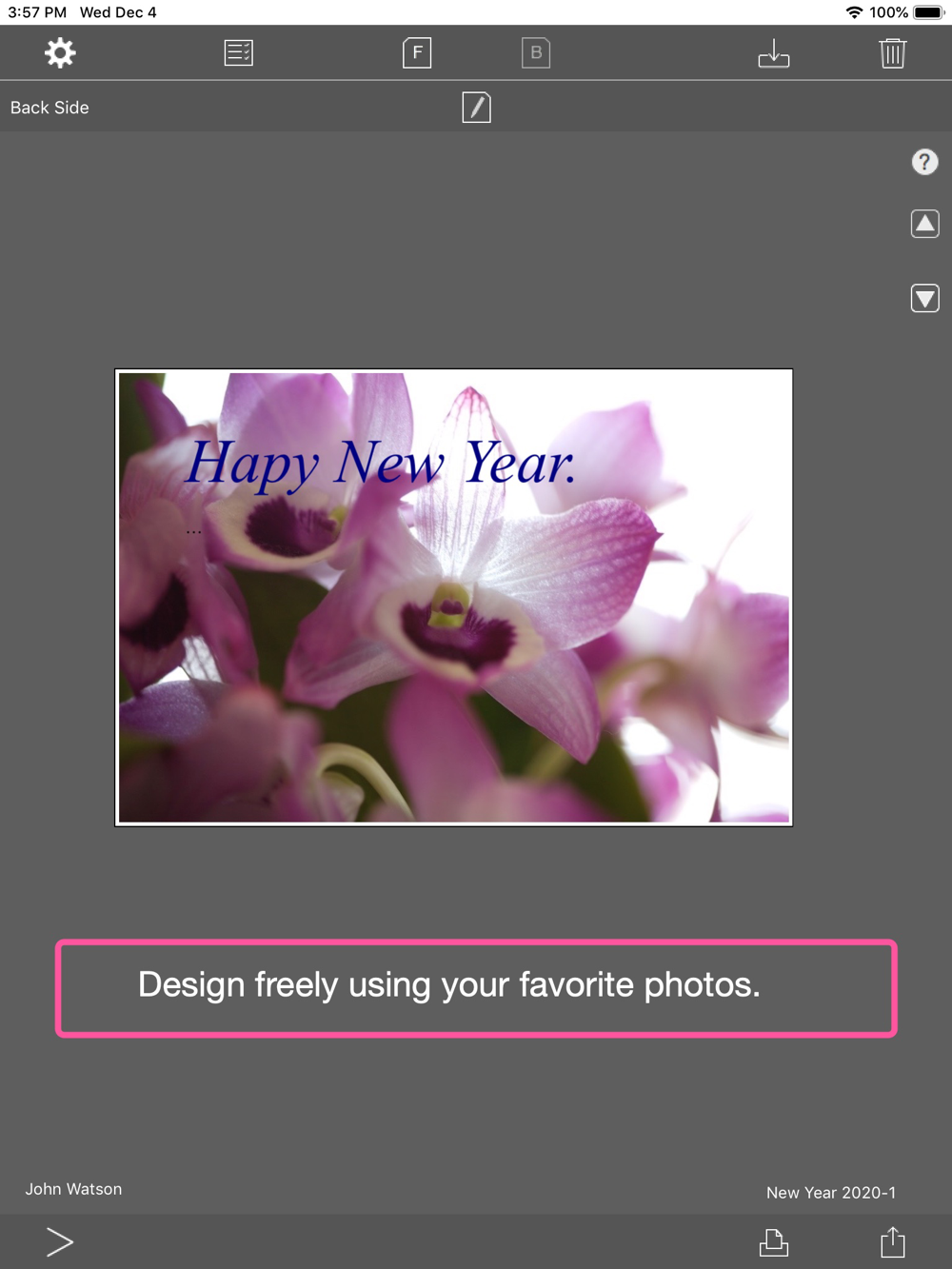Viewport: 952px width, 1269px height.
Task: Tap the New Year 2020-1 label
Action: pos(831,1193)
